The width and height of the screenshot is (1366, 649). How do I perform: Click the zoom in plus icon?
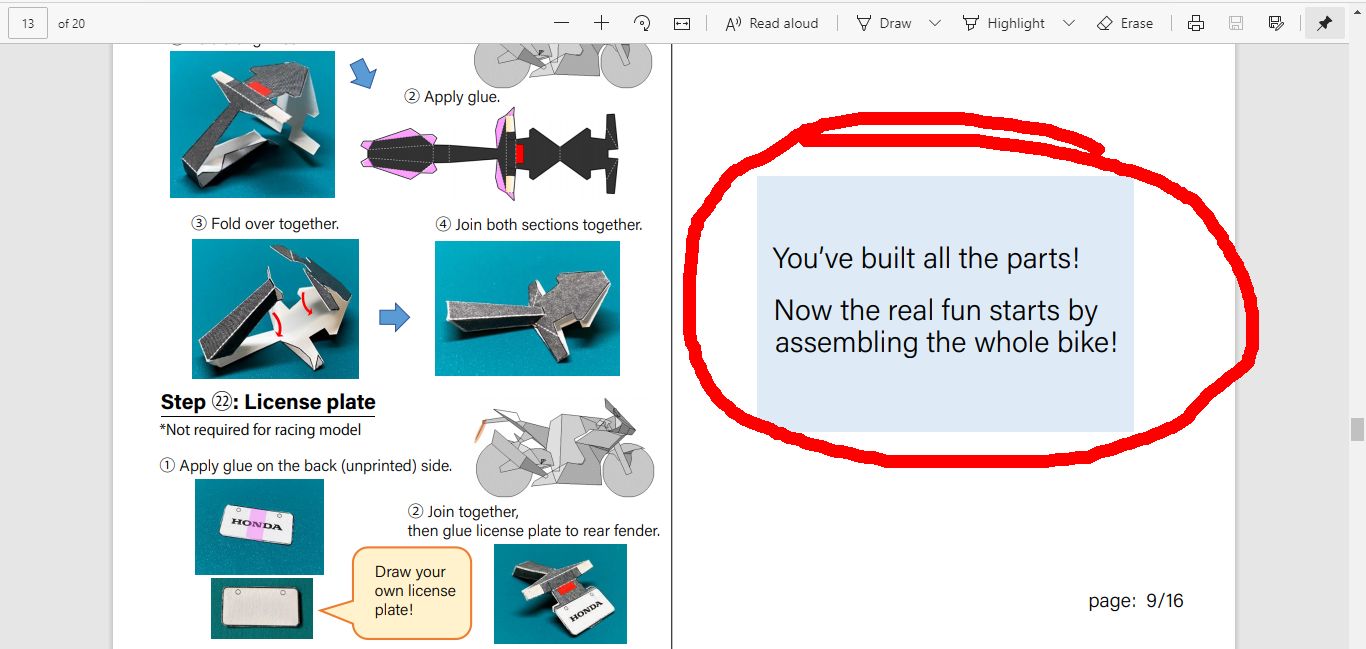[601, 23]
